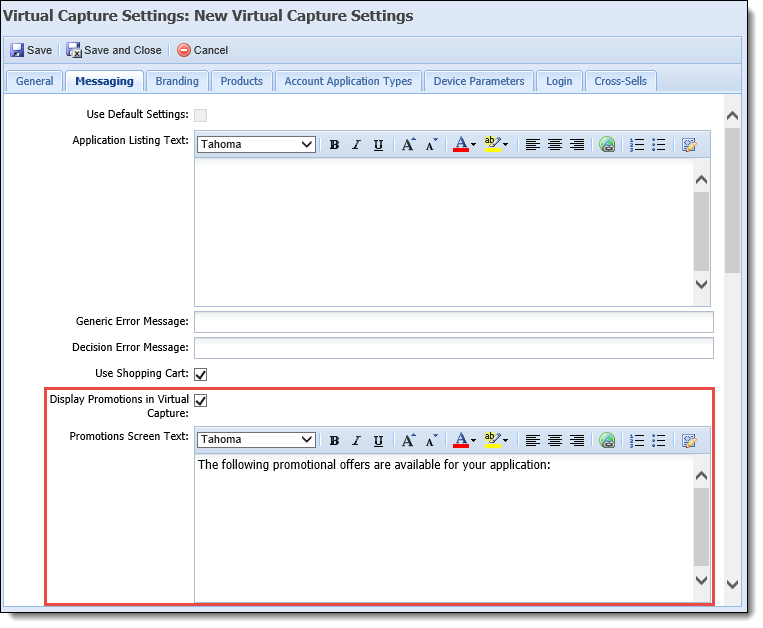The height and width of the screenshot is (628, 763).
Task: Open the General tab
Action: 35,81
